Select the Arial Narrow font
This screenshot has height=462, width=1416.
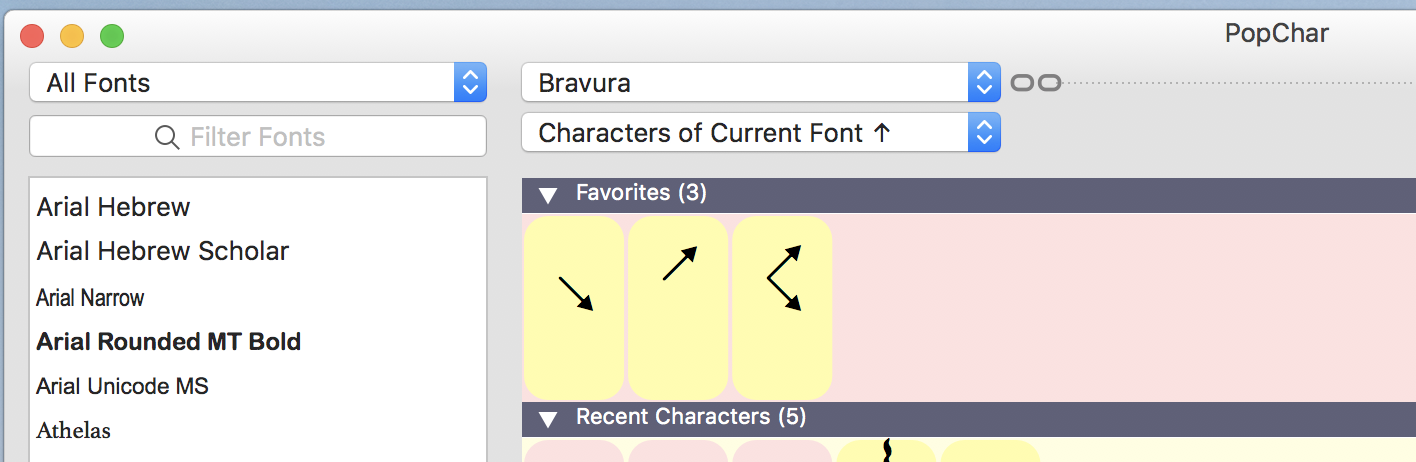pos(91,298)
